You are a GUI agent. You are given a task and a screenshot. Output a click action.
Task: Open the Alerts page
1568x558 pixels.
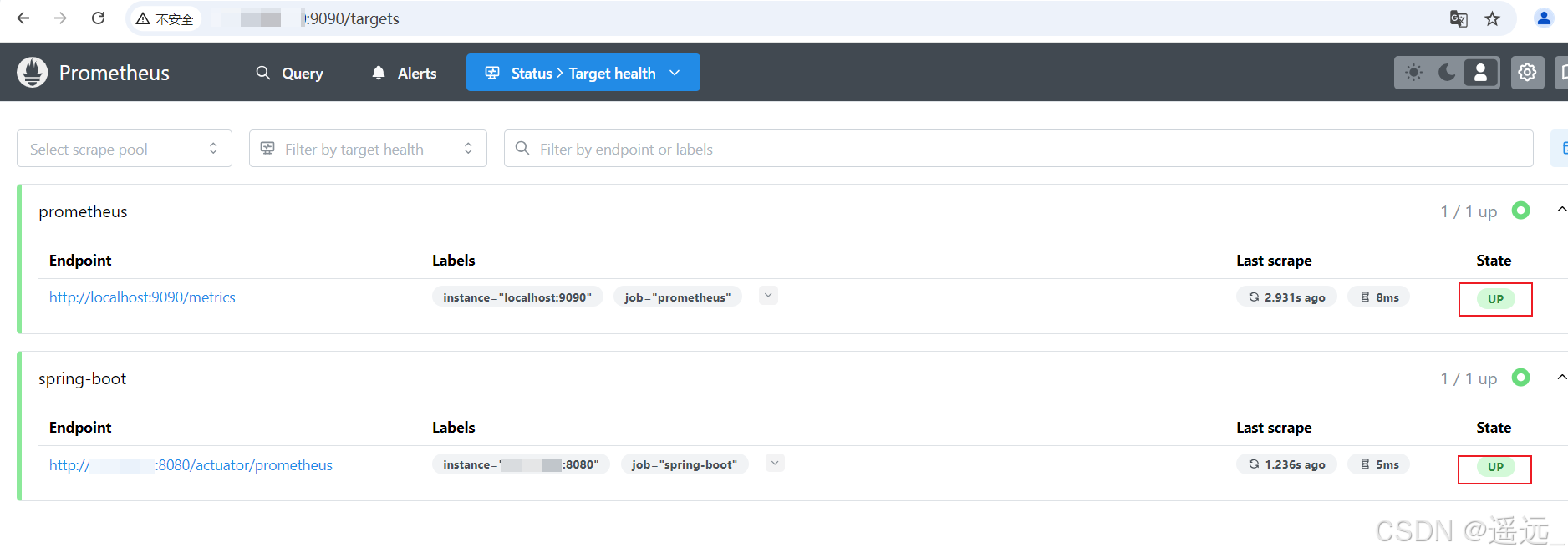pyautogui.click(x=405, y=73)
